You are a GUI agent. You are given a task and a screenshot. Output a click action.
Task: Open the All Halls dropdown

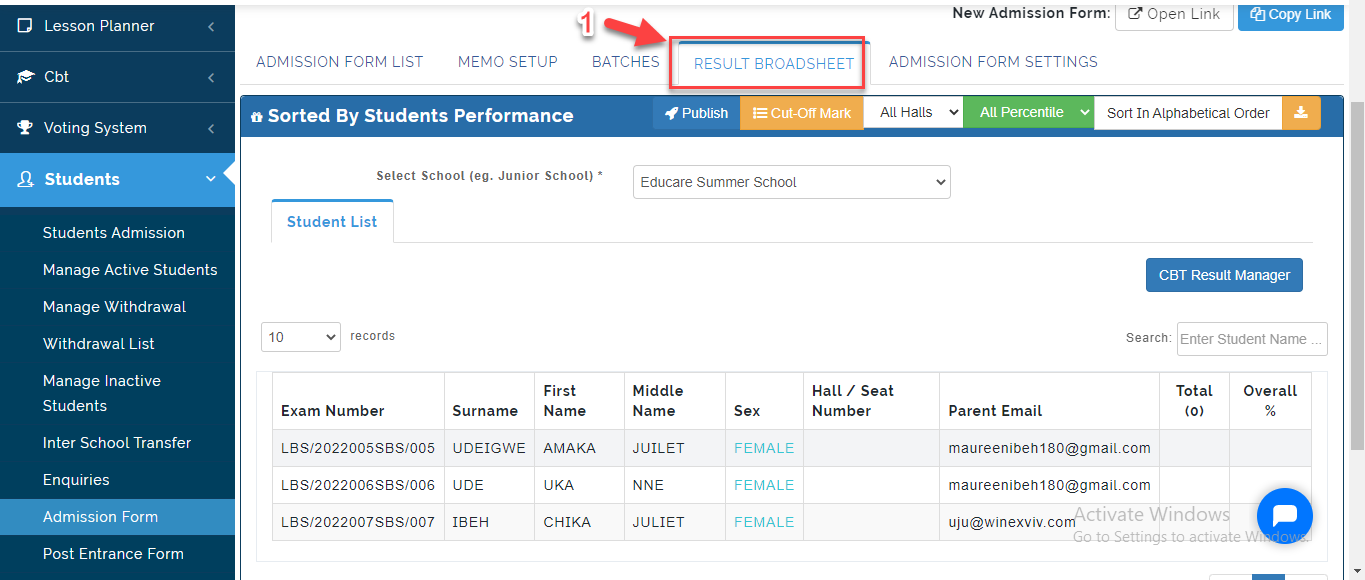click(913, 113)
